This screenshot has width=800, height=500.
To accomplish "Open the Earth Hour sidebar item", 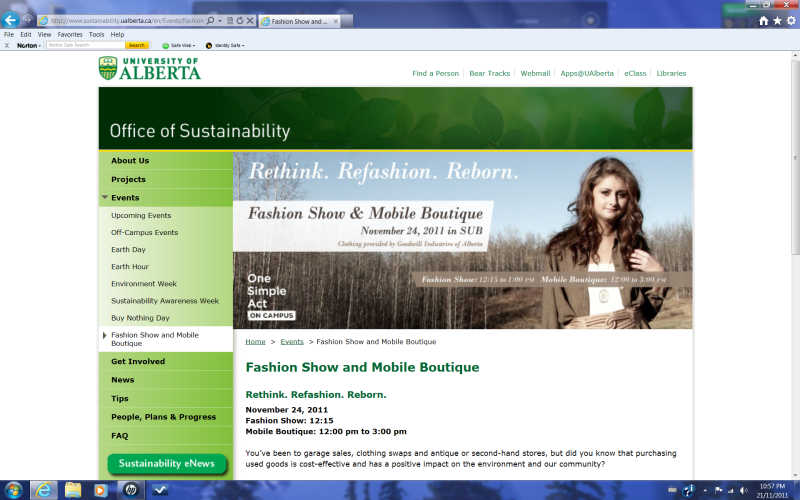I will (x=130, y=266).
